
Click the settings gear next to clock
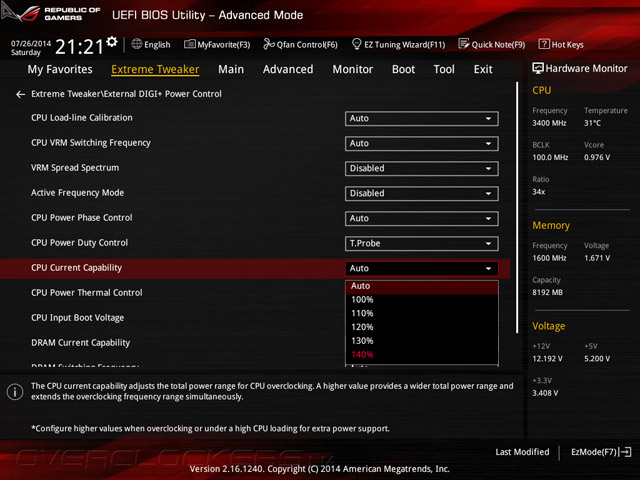[112, 42]
